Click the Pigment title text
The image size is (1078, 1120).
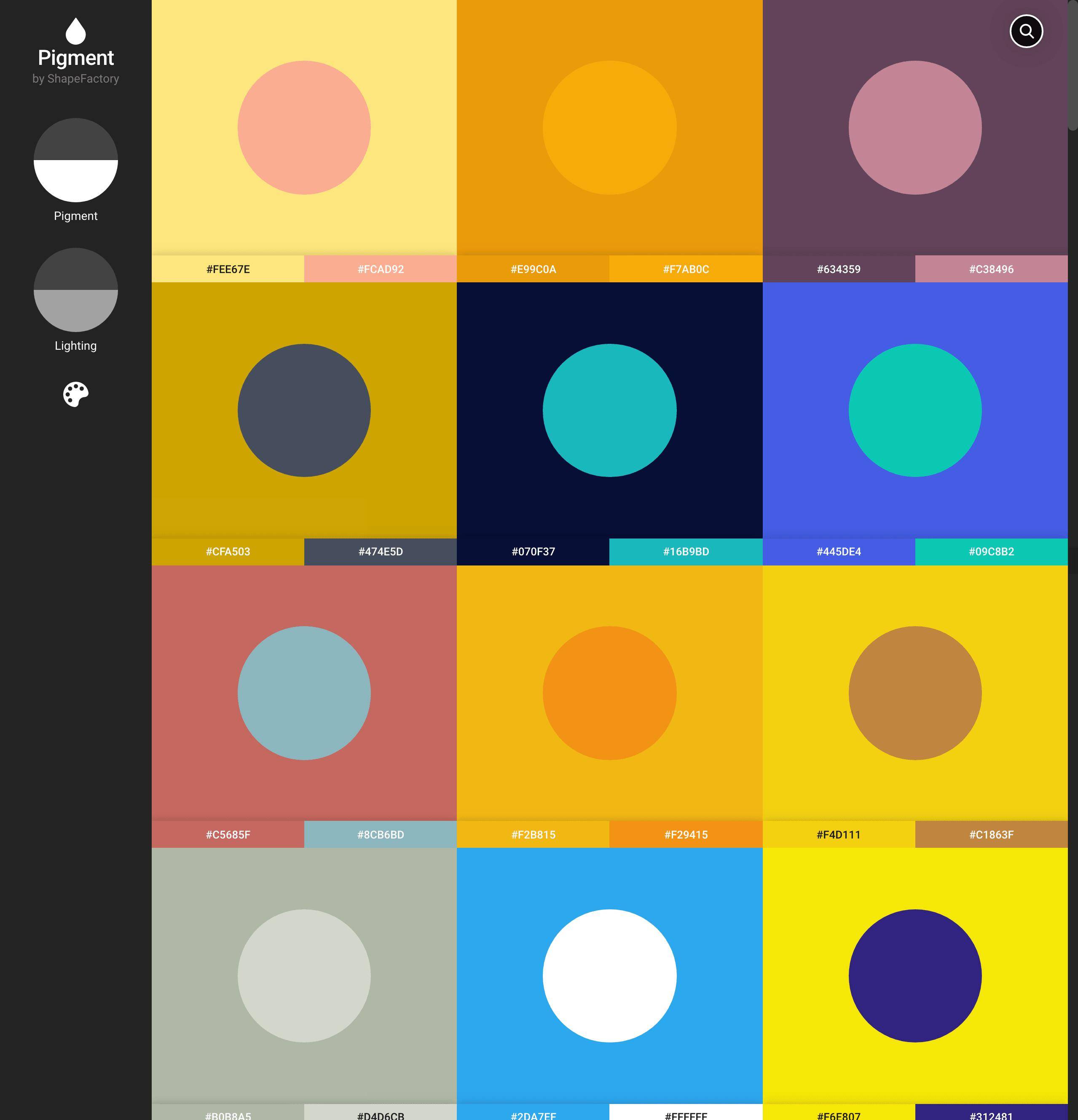coord(75,58)
